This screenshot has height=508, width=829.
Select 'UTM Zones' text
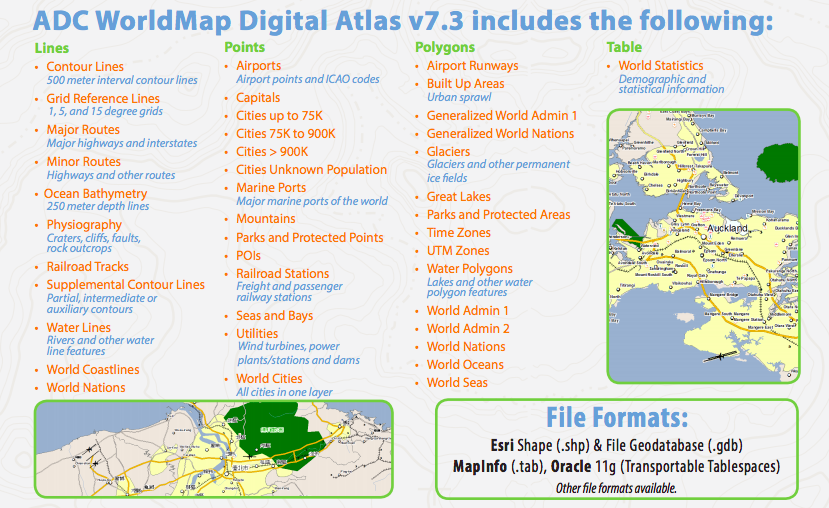coord(458,251)
